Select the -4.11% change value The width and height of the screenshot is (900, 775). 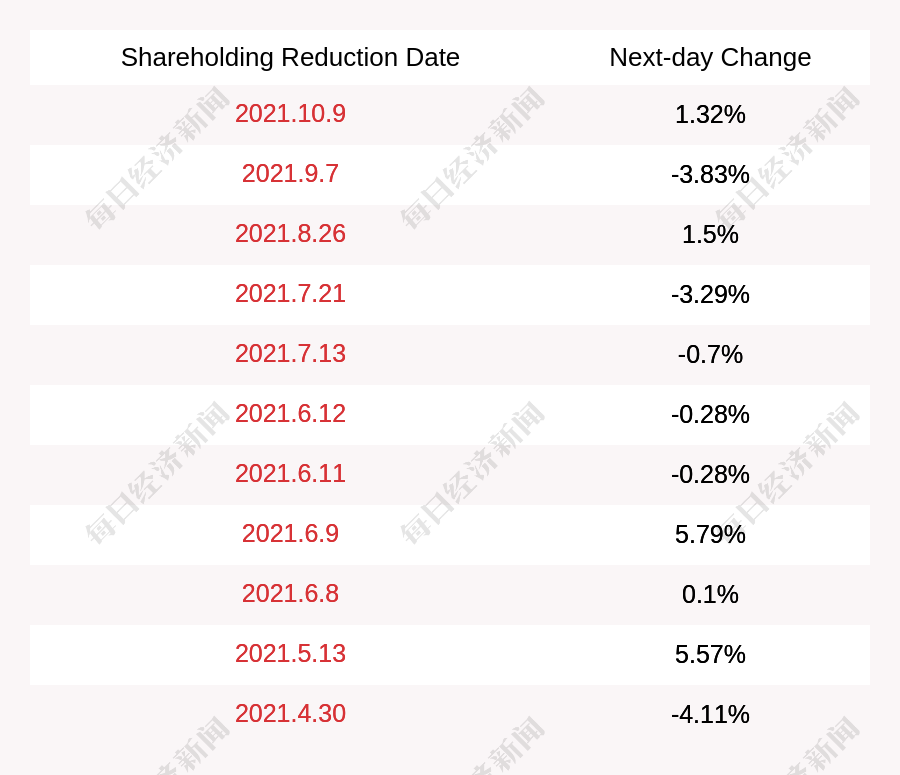tap(710, 715)
